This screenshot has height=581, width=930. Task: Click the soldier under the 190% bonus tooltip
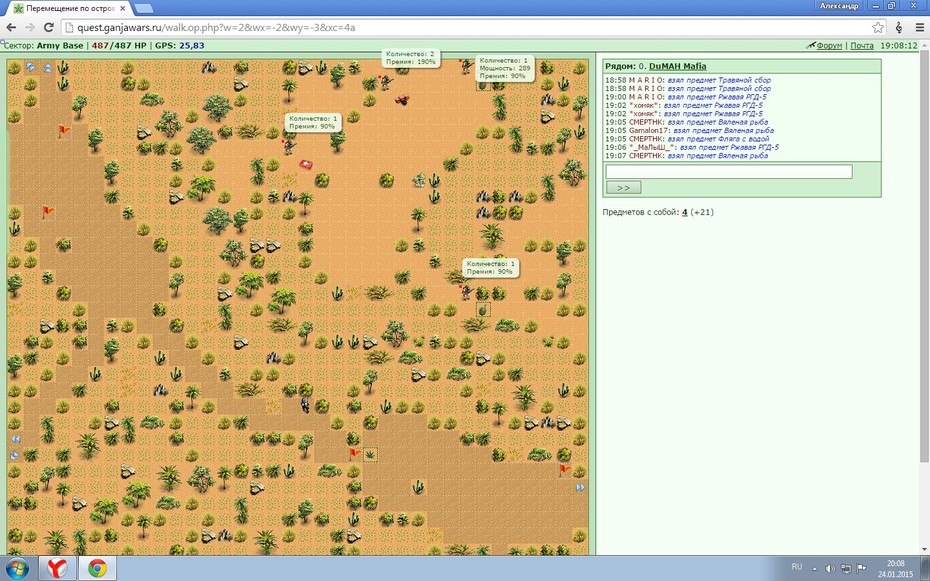tap(386, 82)
